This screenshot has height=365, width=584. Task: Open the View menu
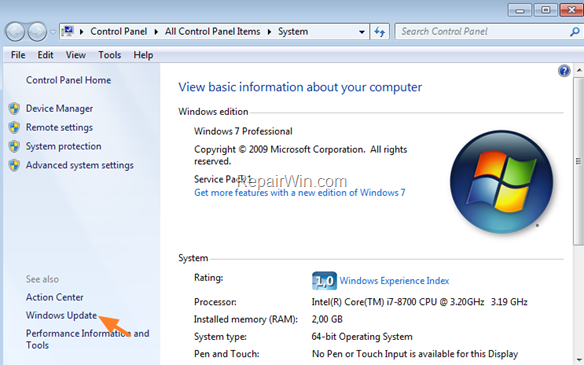pos(76,55)
